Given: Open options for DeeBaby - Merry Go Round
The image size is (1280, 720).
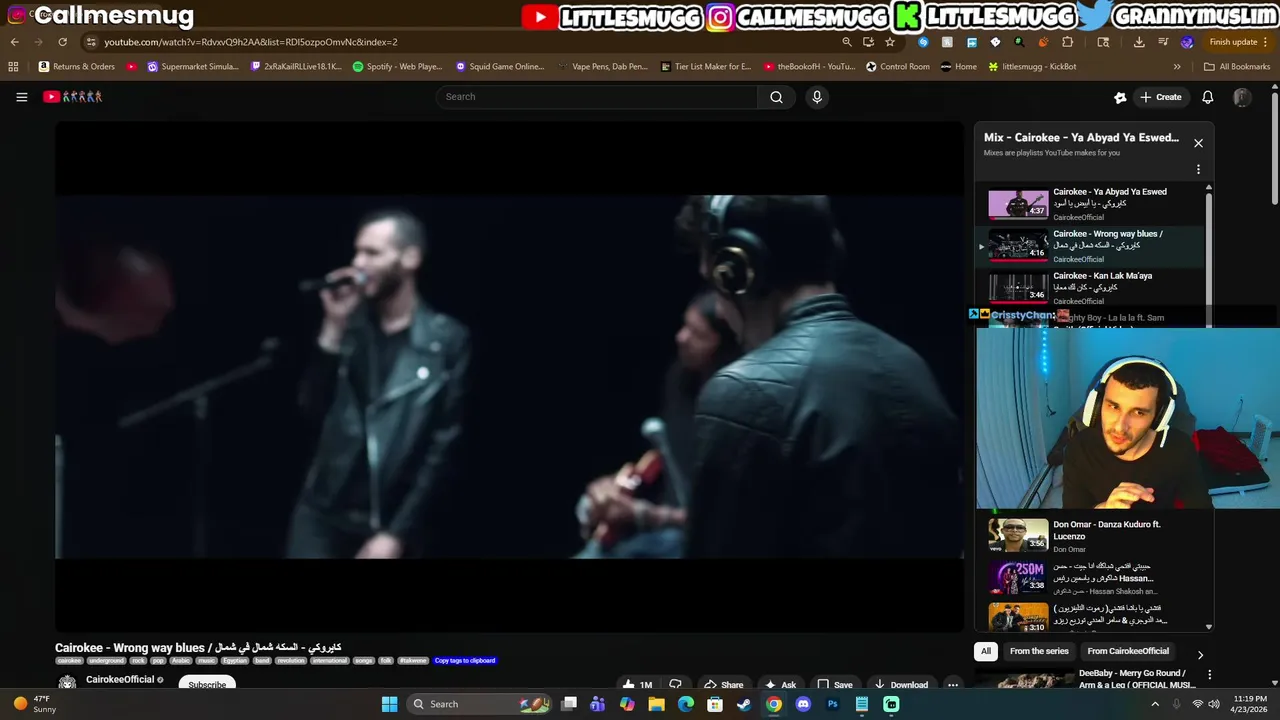Looking at the screenshot, I should click(x=1209, y=675).
